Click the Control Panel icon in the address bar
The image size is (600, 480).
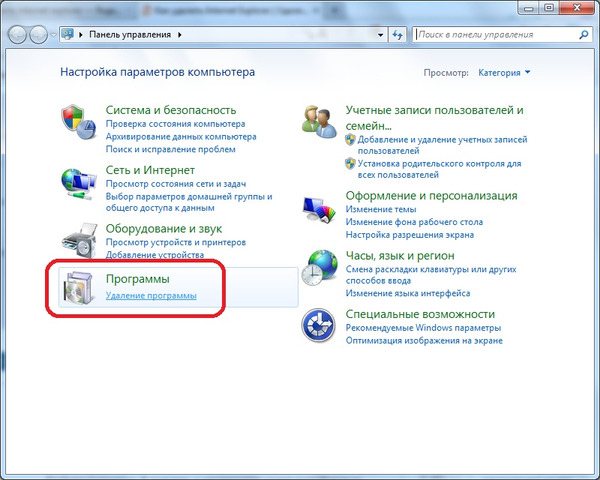68,34
